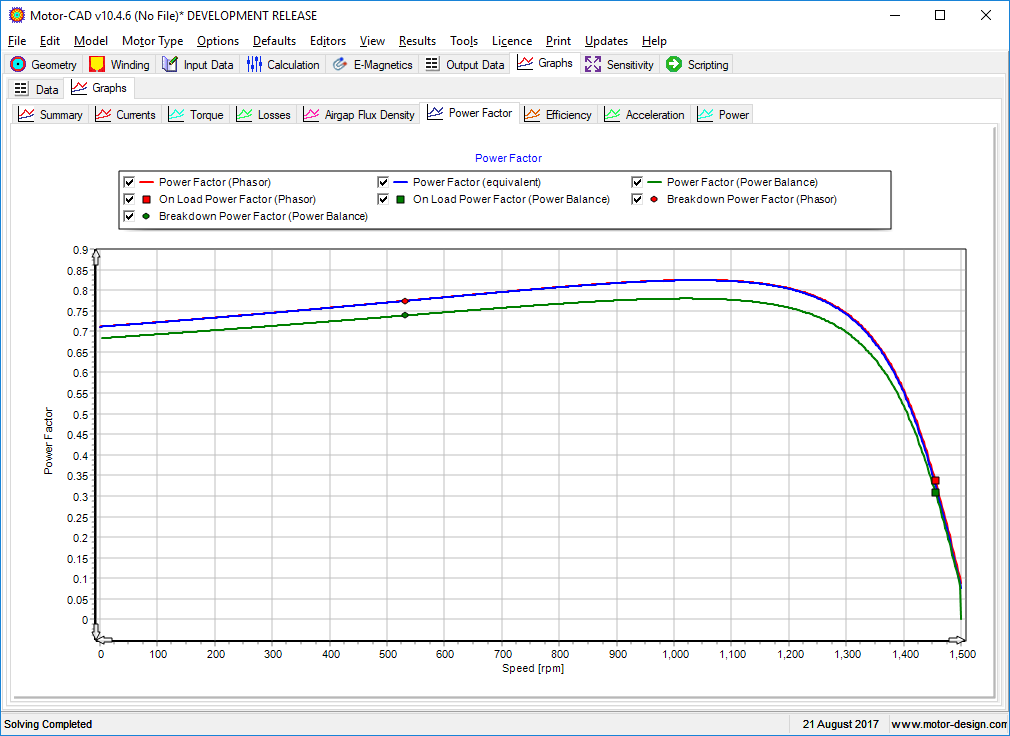Click the Acceleration chart icon
The height and width of the screenshot is (736, 1010).
coord(612,115)
